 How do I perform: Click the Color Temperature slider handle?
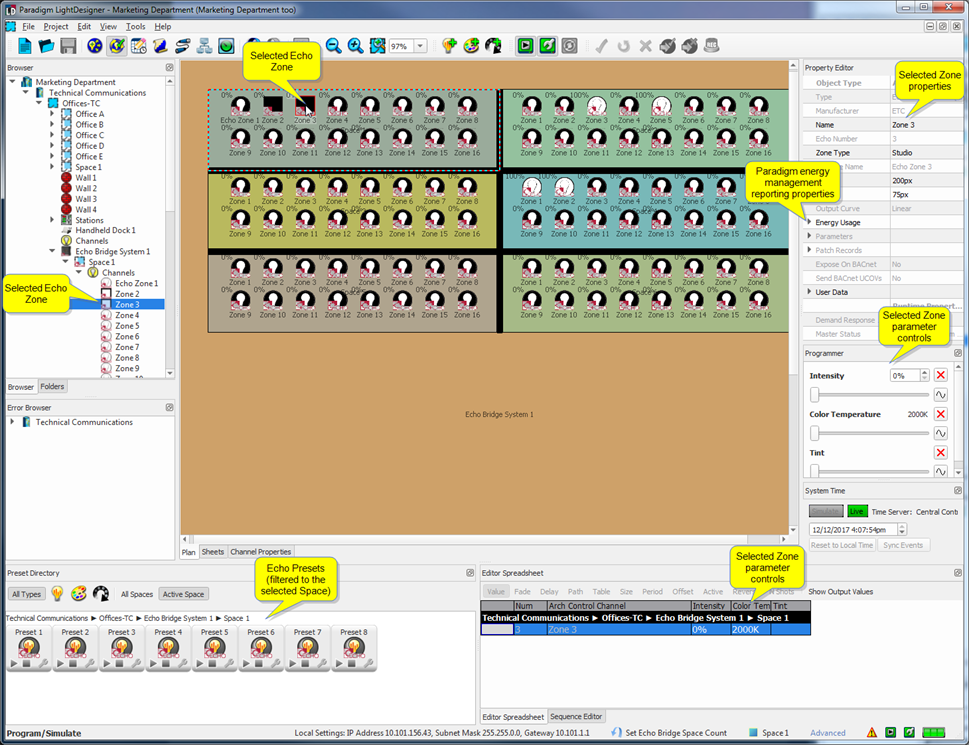pyautogui.click(x=815, y=434)
